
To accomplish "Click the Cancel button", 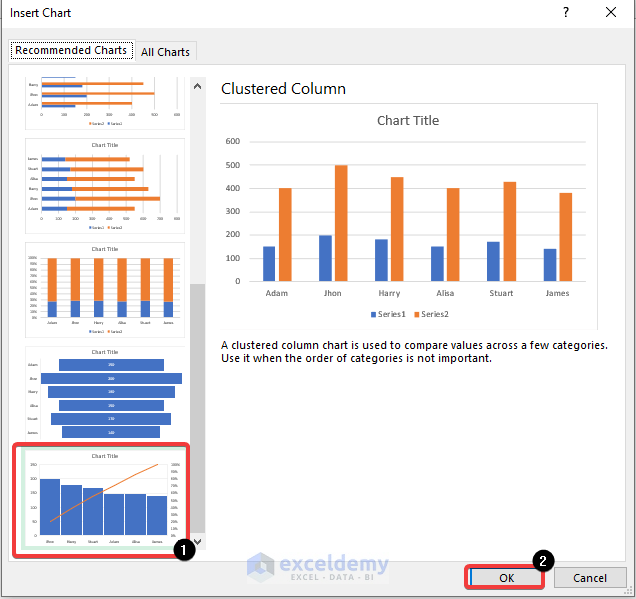I will click(590, 578).
